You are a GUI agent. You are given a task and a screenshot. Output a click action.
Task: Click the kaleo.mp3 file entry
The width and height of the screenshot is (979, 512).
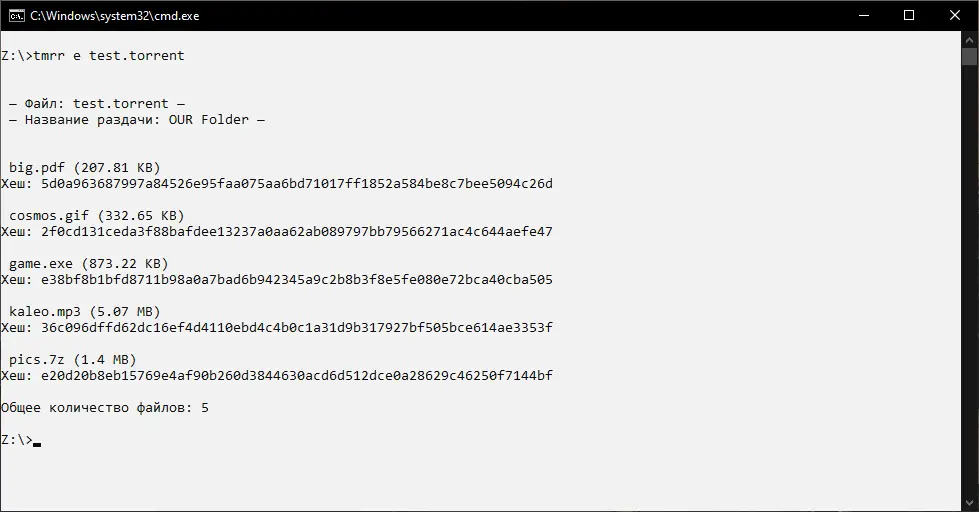pyautogui.click(x=85, y=312)
